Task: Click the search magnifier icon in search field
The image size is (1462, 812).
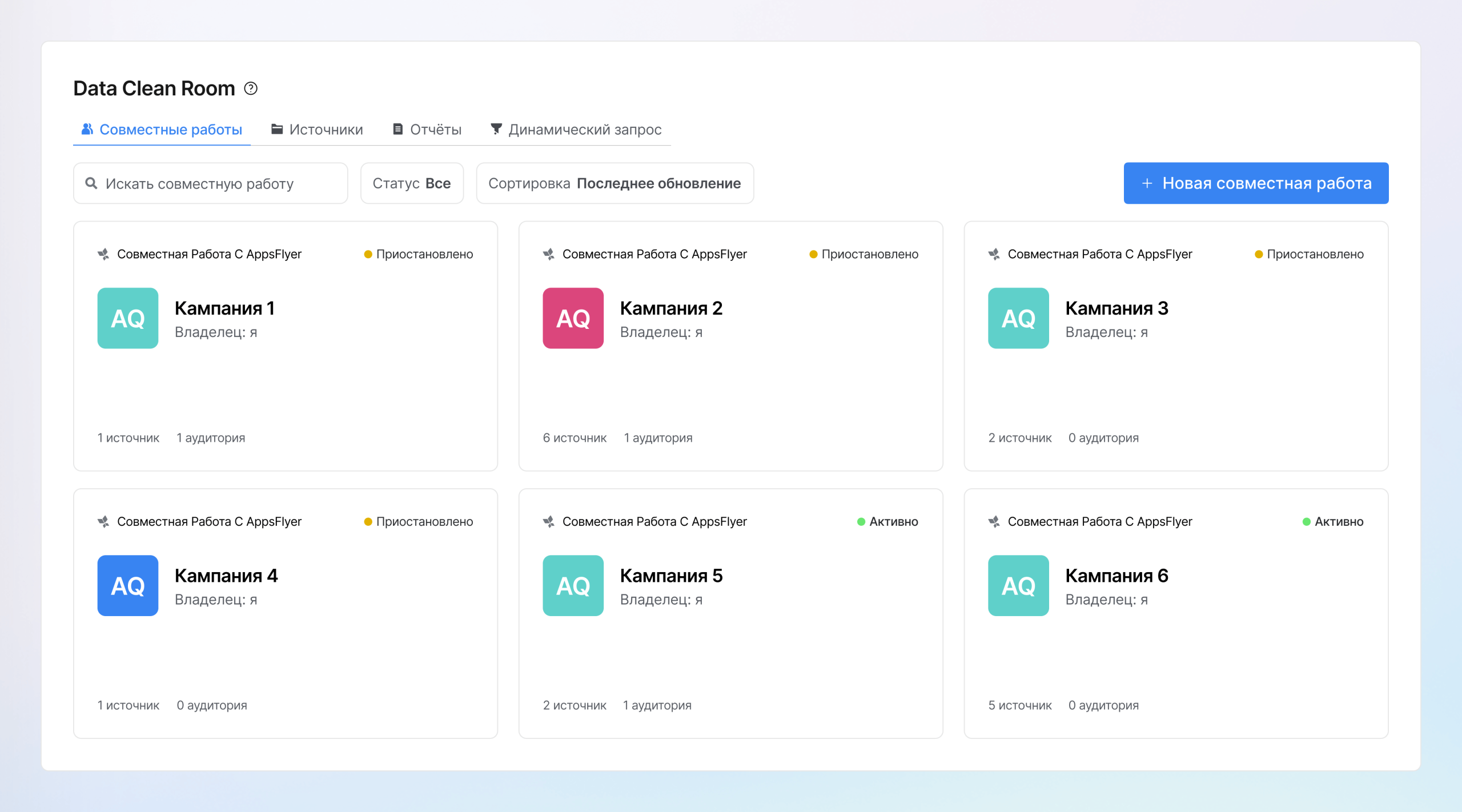Action: pyautogui.click(x=91, y=183)
